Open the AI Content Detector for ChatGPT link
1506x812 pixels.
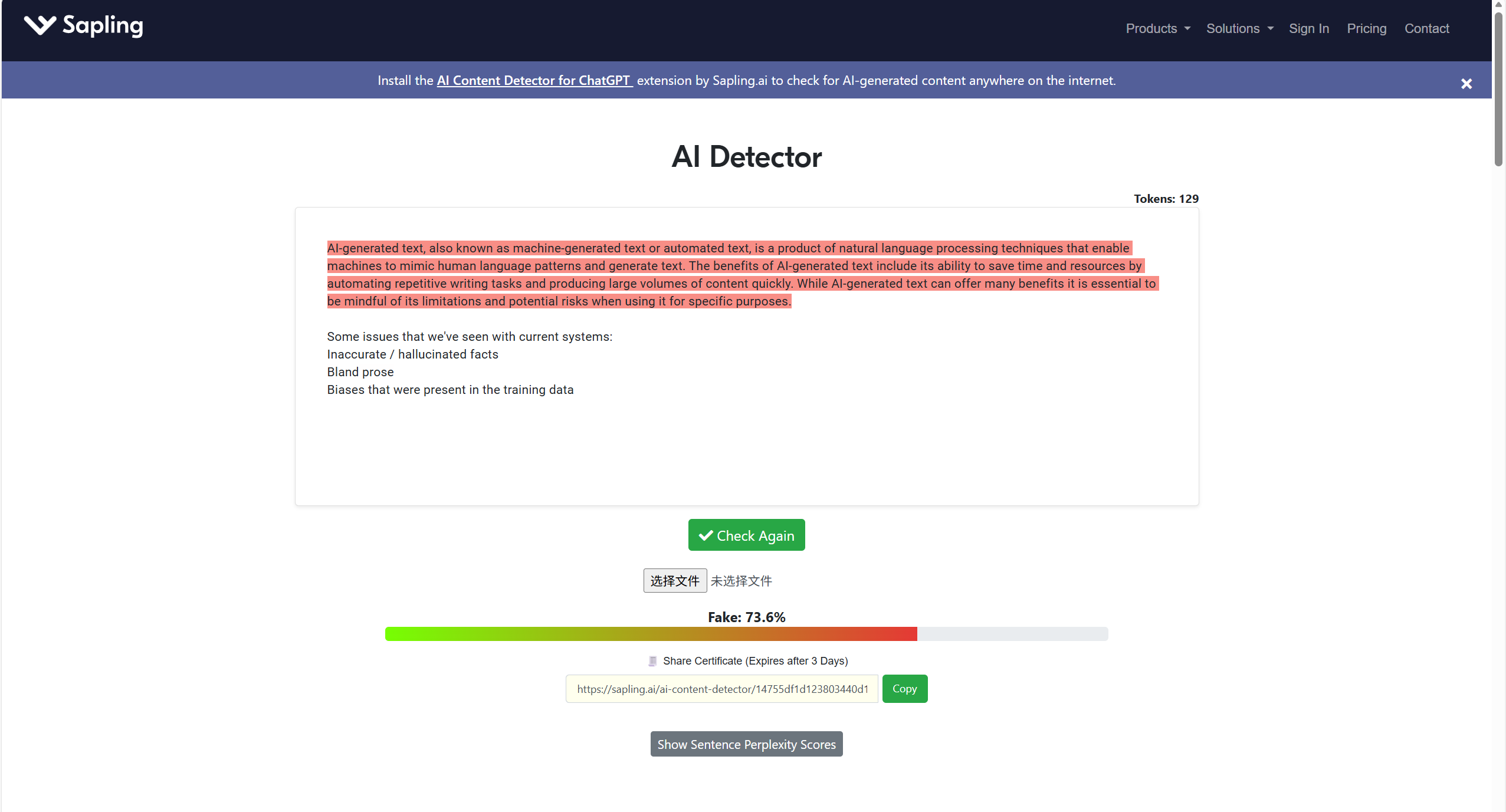[533, 81]
